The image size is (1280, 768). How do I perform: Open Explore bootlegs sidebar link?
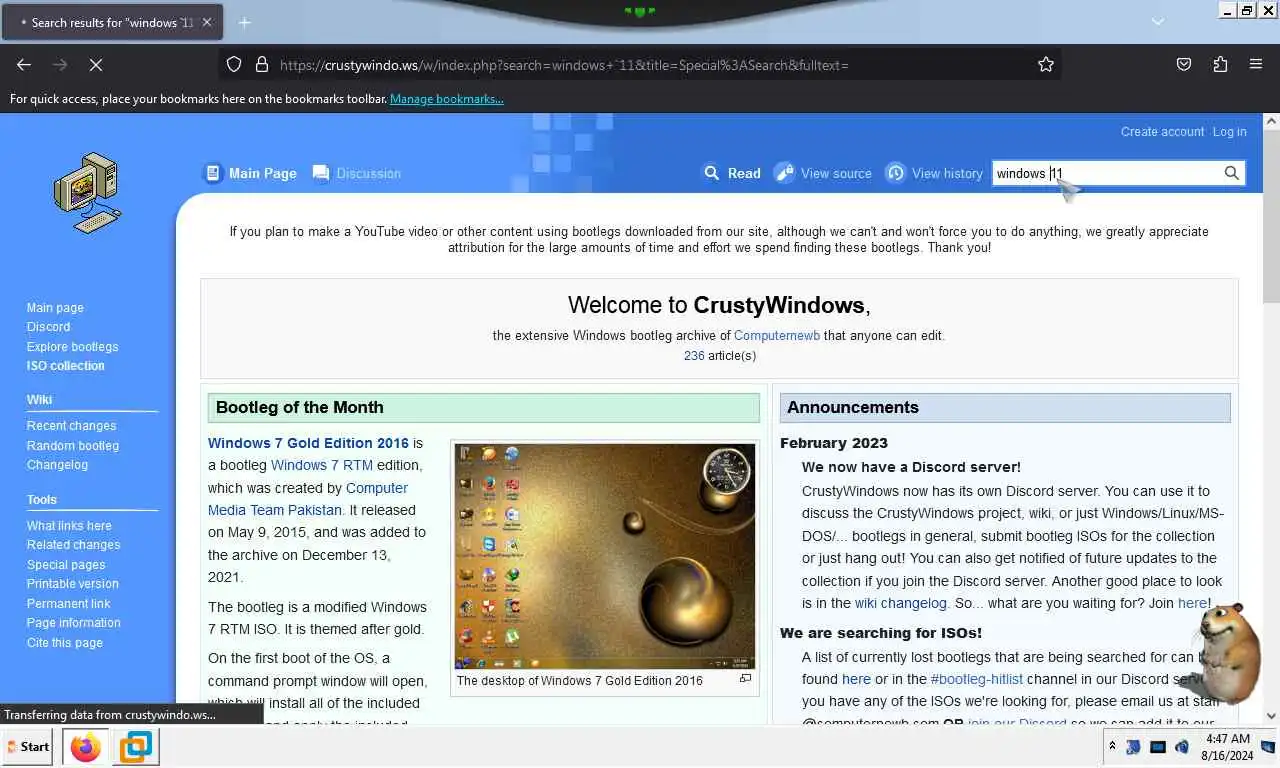point(72,346)
